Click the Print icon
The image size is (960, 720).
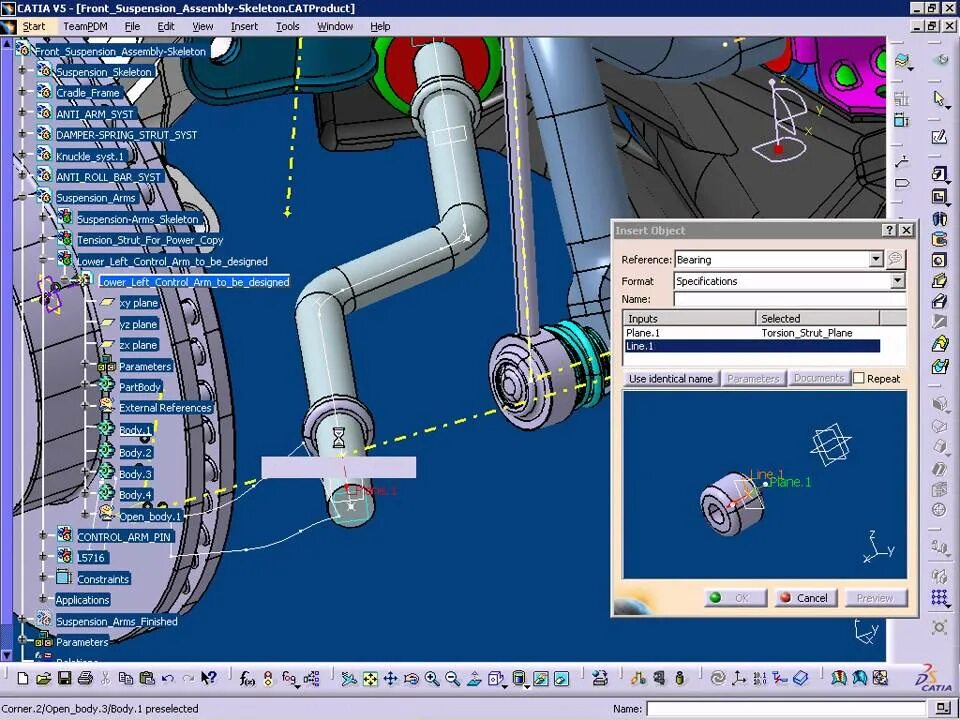tap(85, 678)
